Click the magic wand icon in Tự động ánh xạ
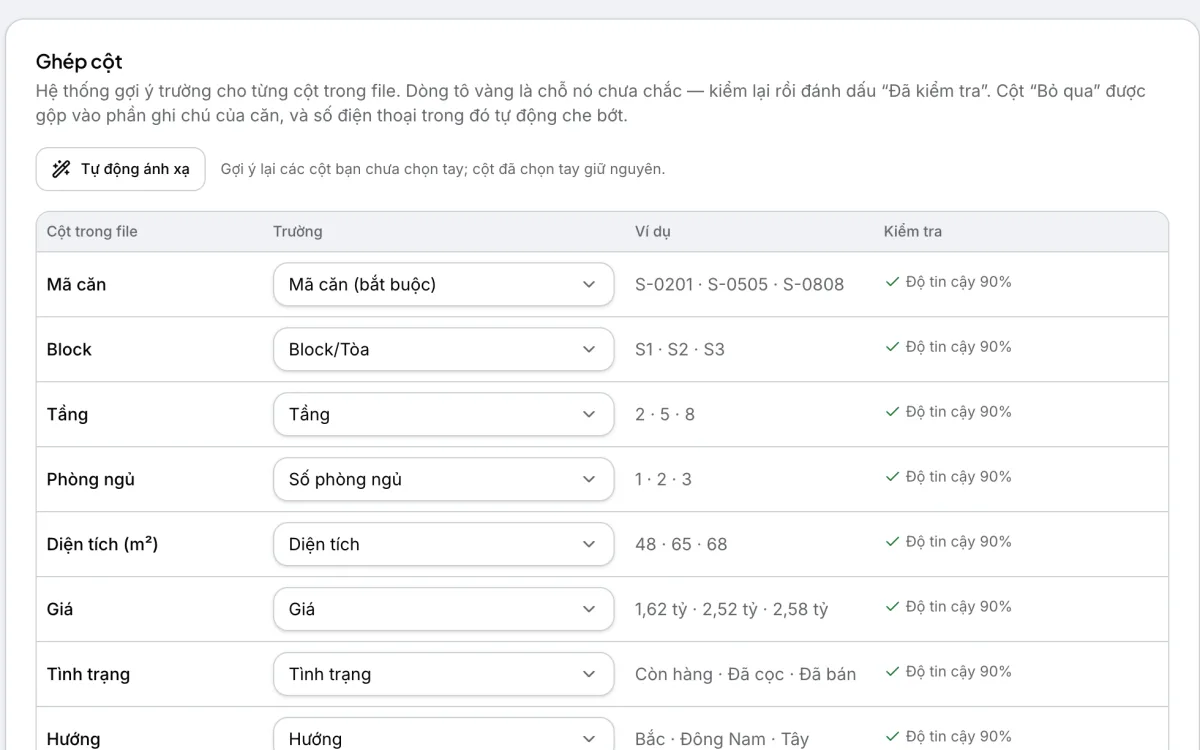 tap(61, 169)
